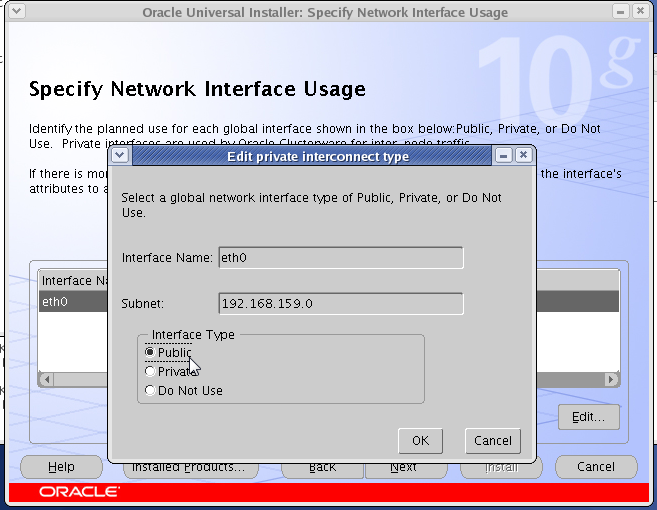Select the eth0 row in interface table

pos(73,301)
